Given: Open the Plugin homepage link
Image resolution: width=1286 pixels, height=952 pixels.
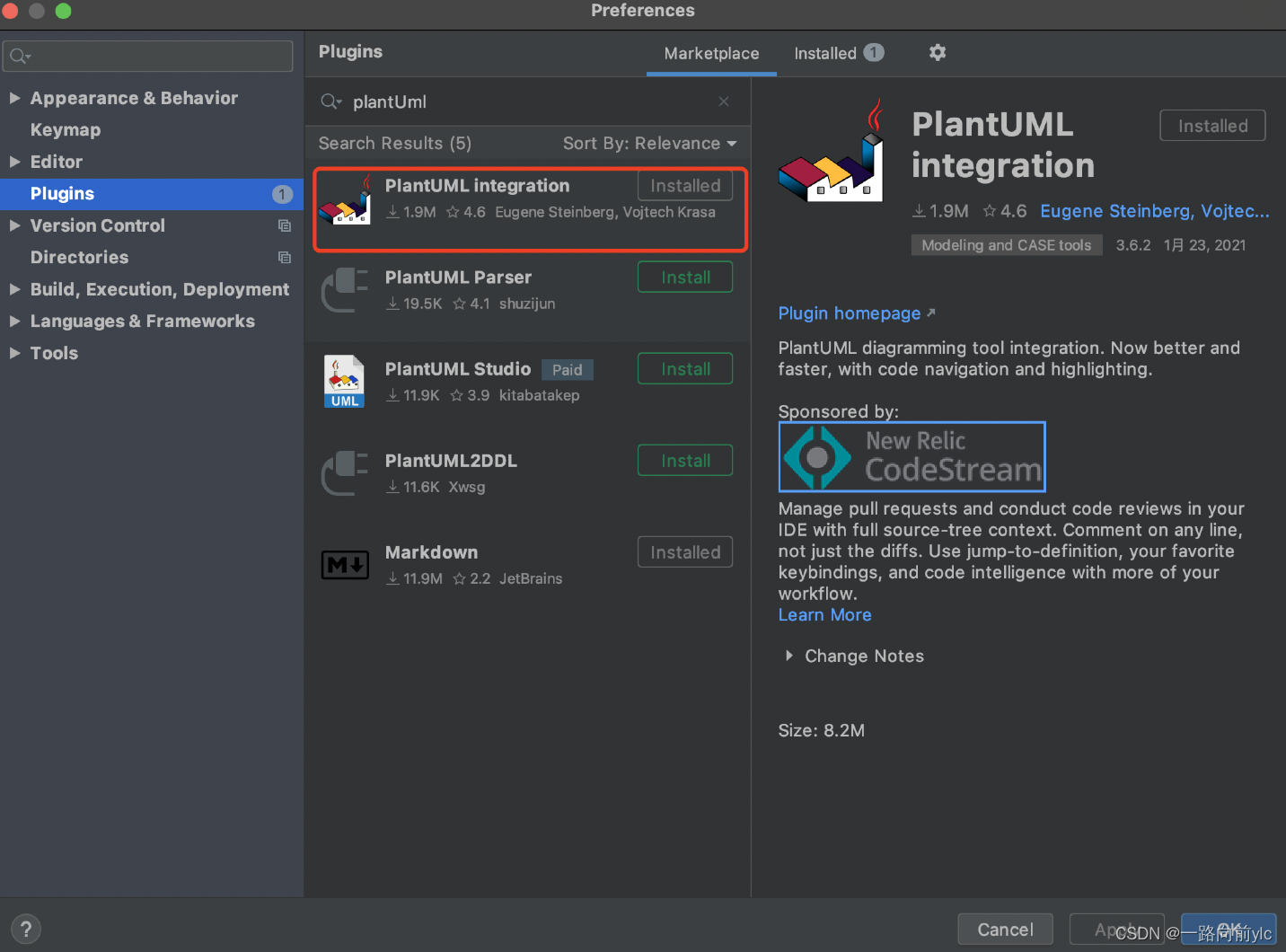Looking at the screenshot, I should [850, 313].
